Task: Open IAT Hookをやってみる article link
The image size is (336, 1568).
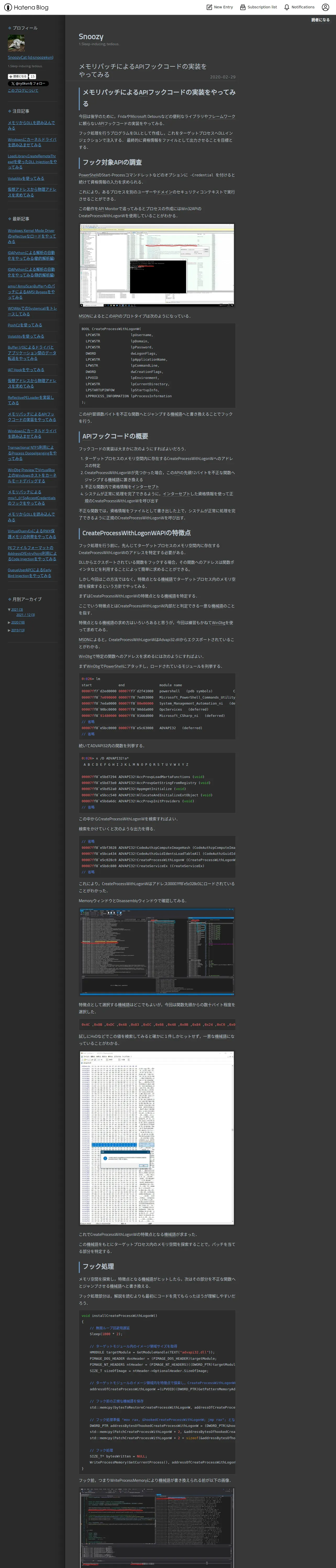Action: (26, 370)
